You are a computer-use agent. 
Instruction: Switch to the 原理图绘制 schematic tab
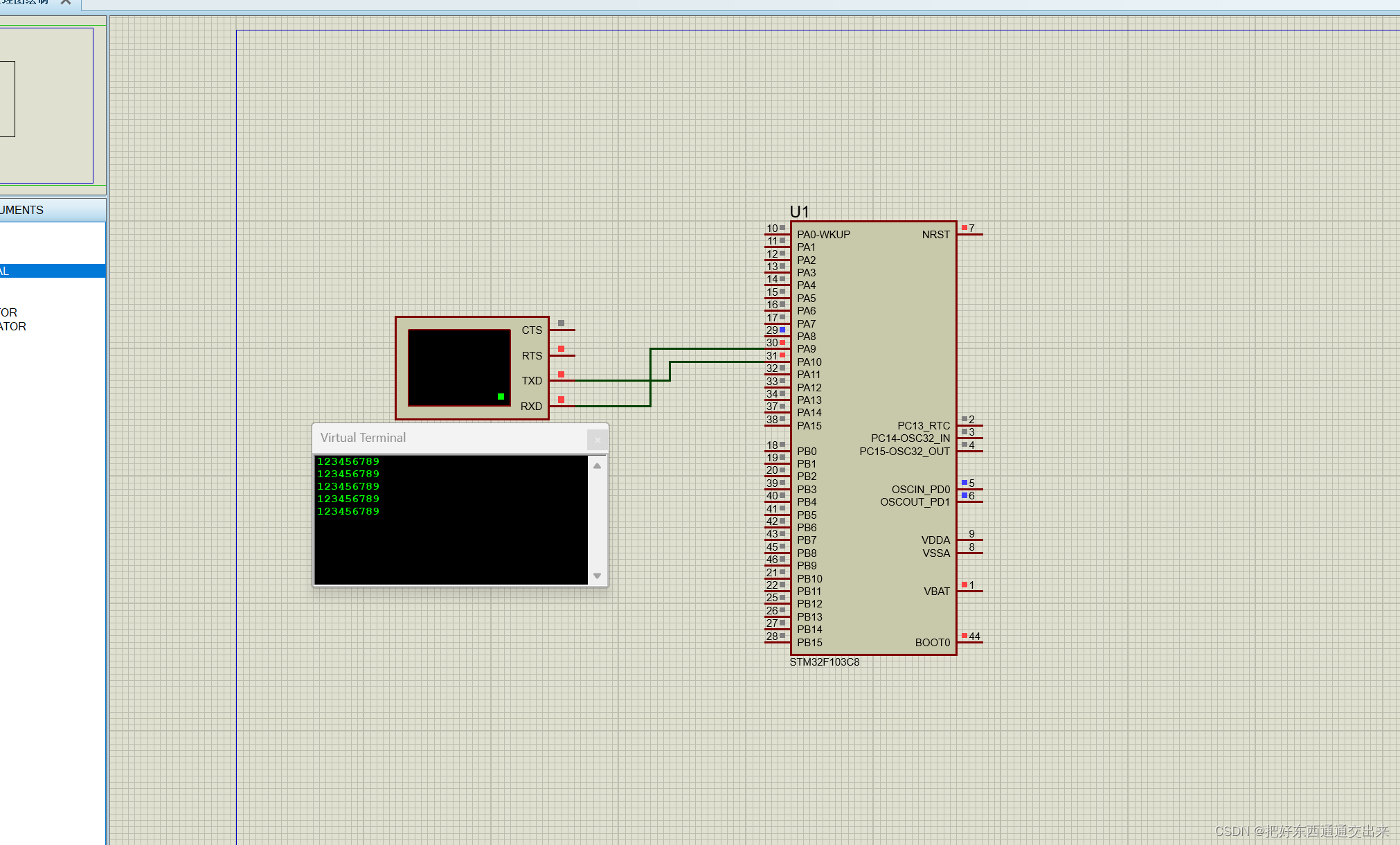[28, 3]
